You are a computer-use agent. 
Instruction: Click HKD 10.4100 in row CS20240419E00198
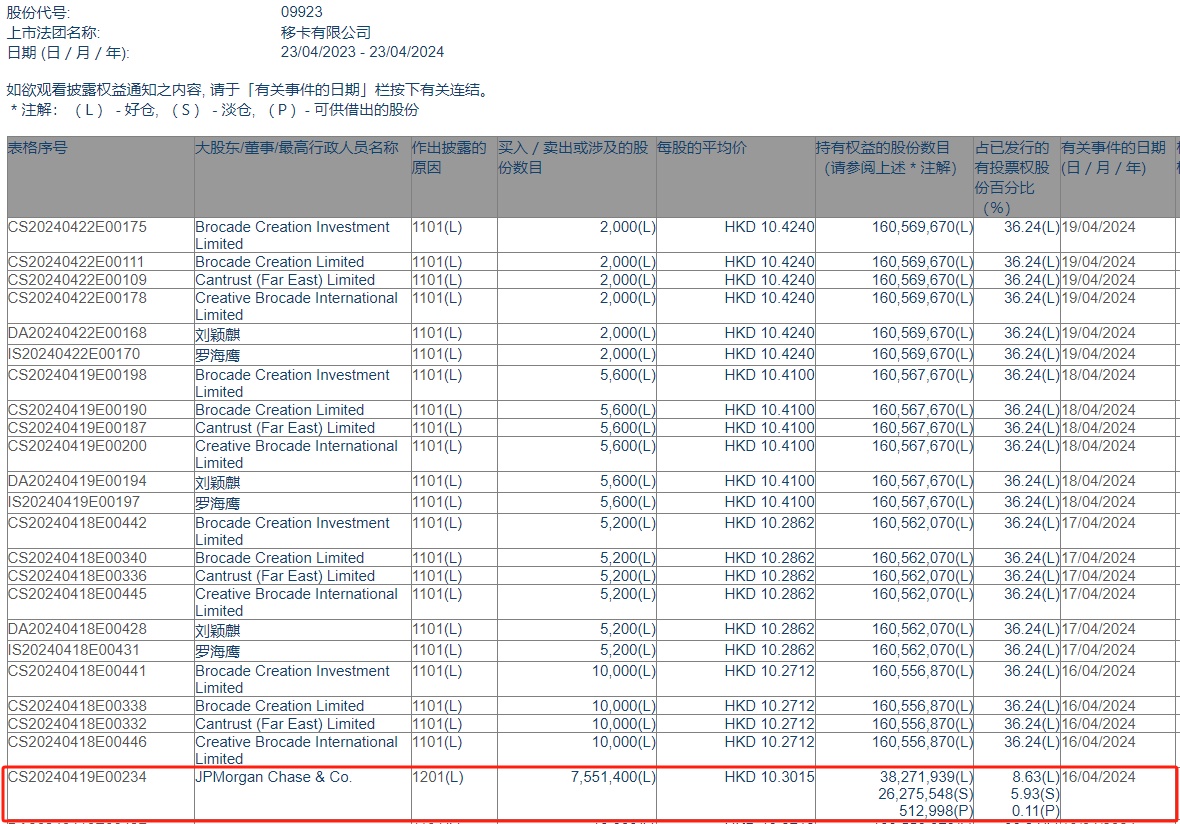tap(769, 375)
